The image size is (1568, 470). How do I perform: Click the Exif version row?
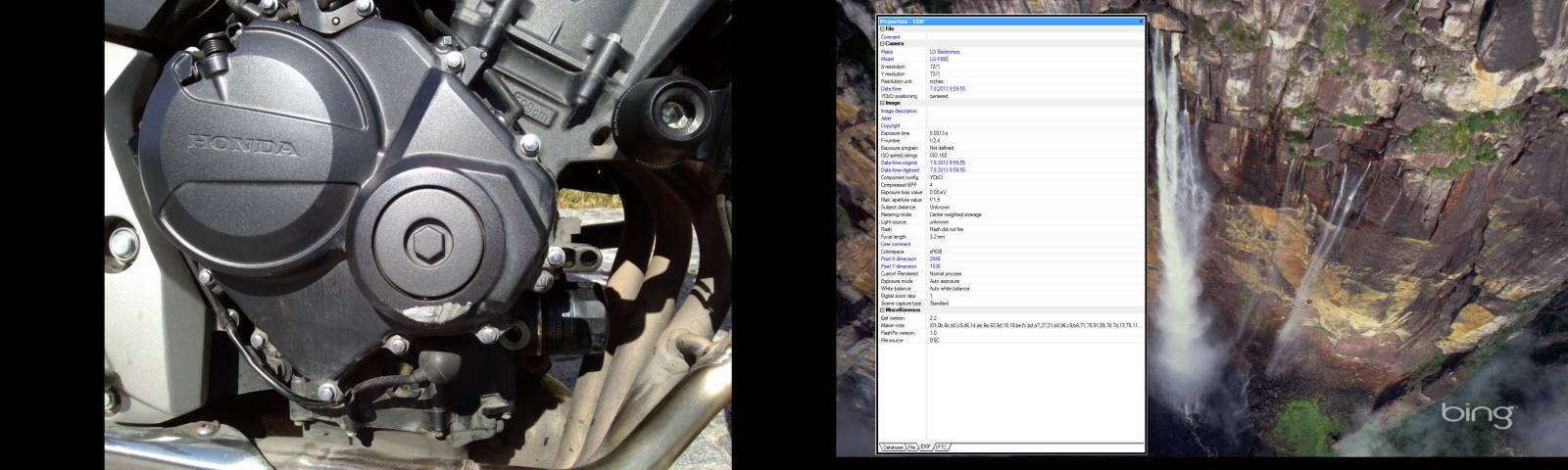click(1010, 318)
